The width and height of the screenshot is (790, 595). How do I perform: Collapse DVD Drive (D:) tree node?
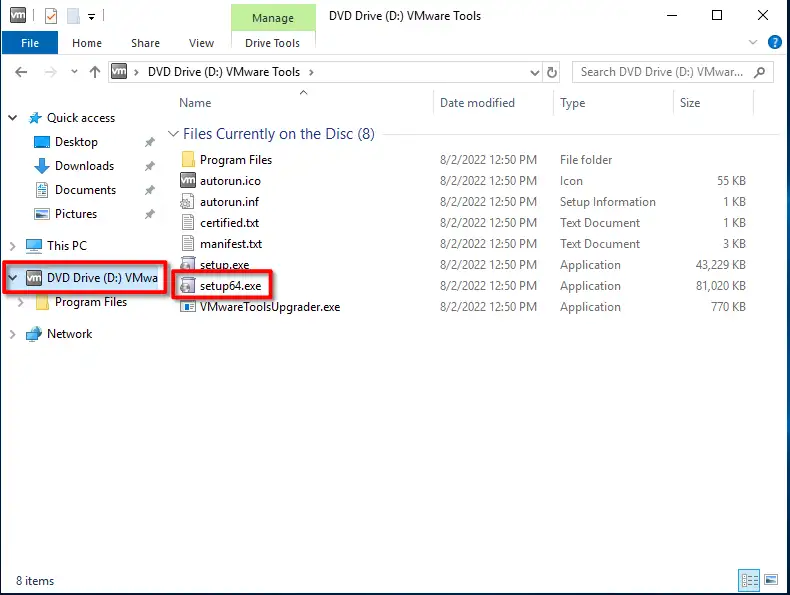point(13,278)
